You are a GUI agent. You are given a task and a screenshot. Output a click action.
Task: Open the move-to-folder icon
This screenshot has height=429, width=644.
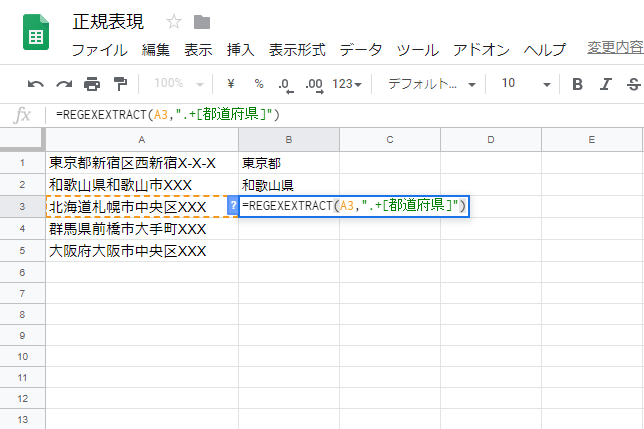tap(202, 22)
